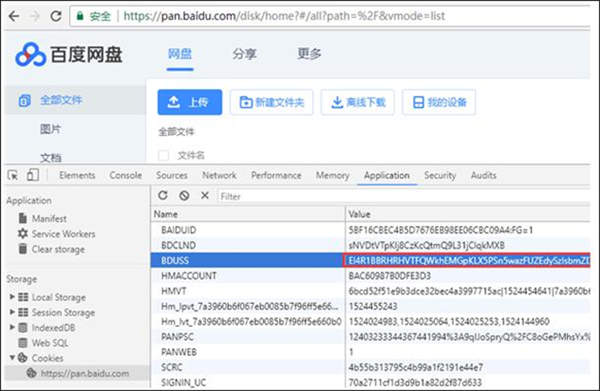Click the browser forward arrow
Screen dimensions: 600x391
point(35,16)
